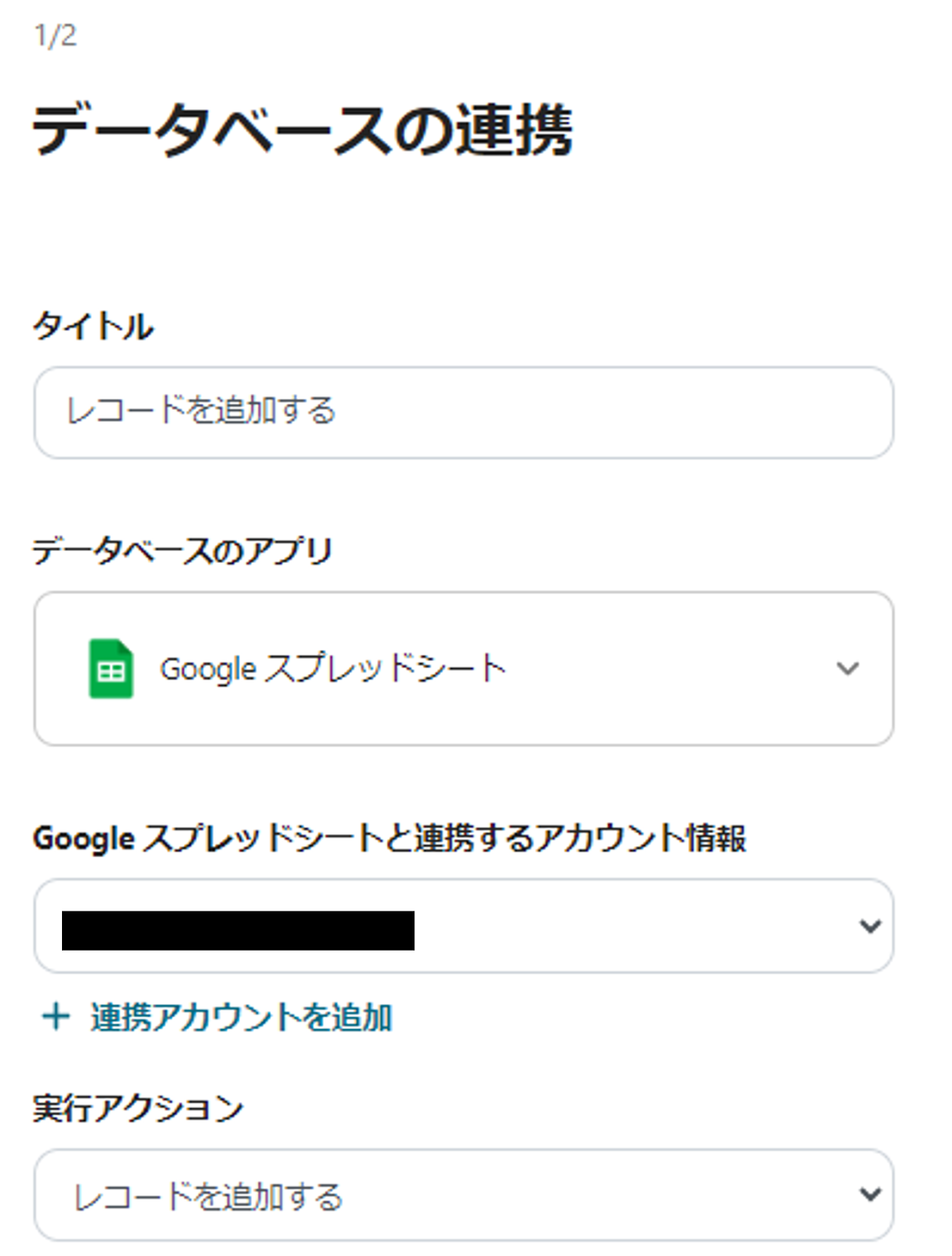
Task: Click the レコードを追加する text in the title field
Action: 202,411
